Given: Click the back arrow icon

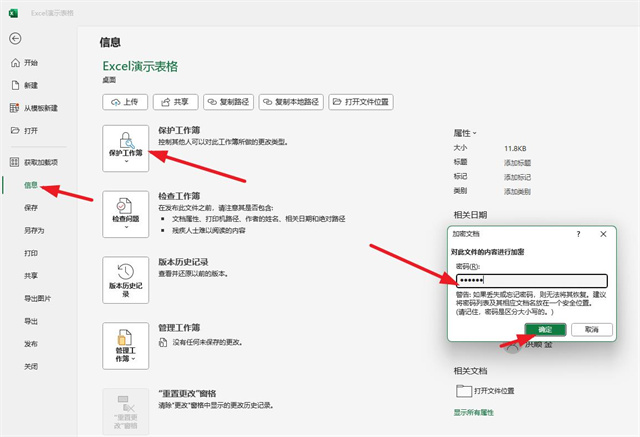Looking at the screenshot, I should [x=15, y=38].
